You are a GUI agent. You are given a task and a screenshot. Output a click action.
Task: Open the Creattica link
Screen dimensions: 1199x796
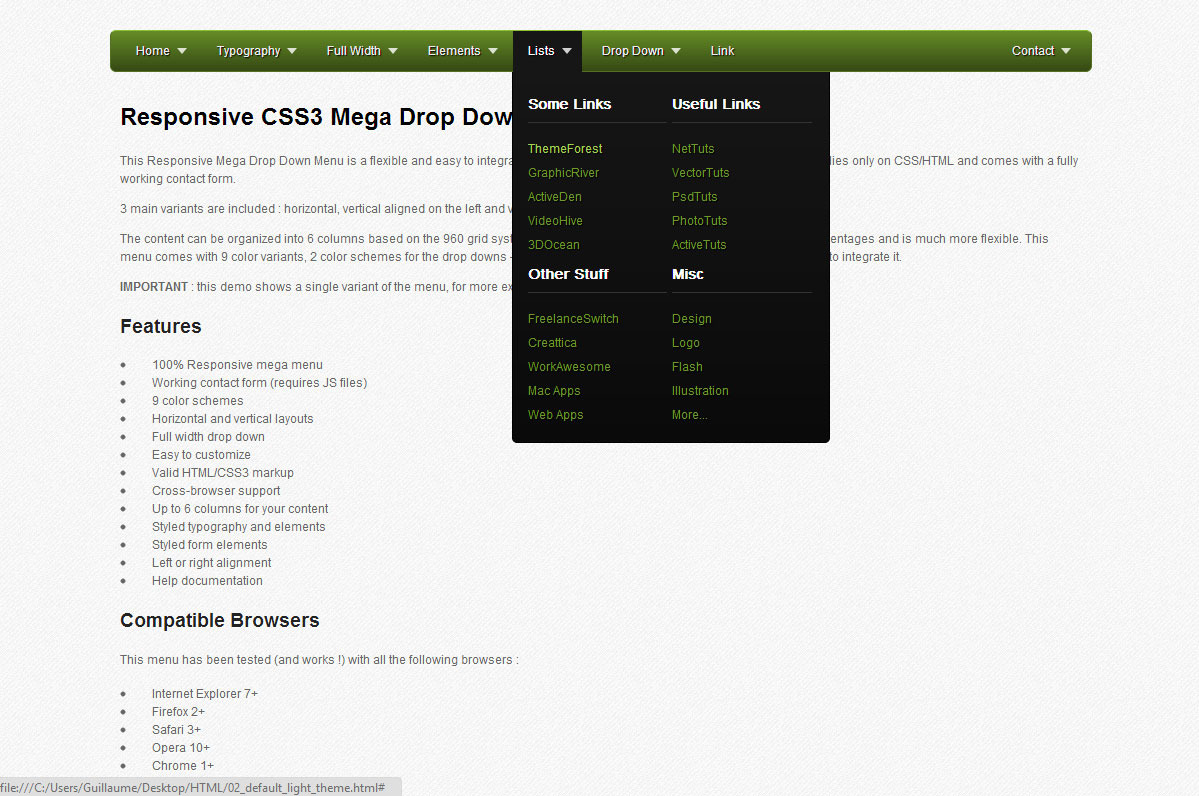pos(552,343)
